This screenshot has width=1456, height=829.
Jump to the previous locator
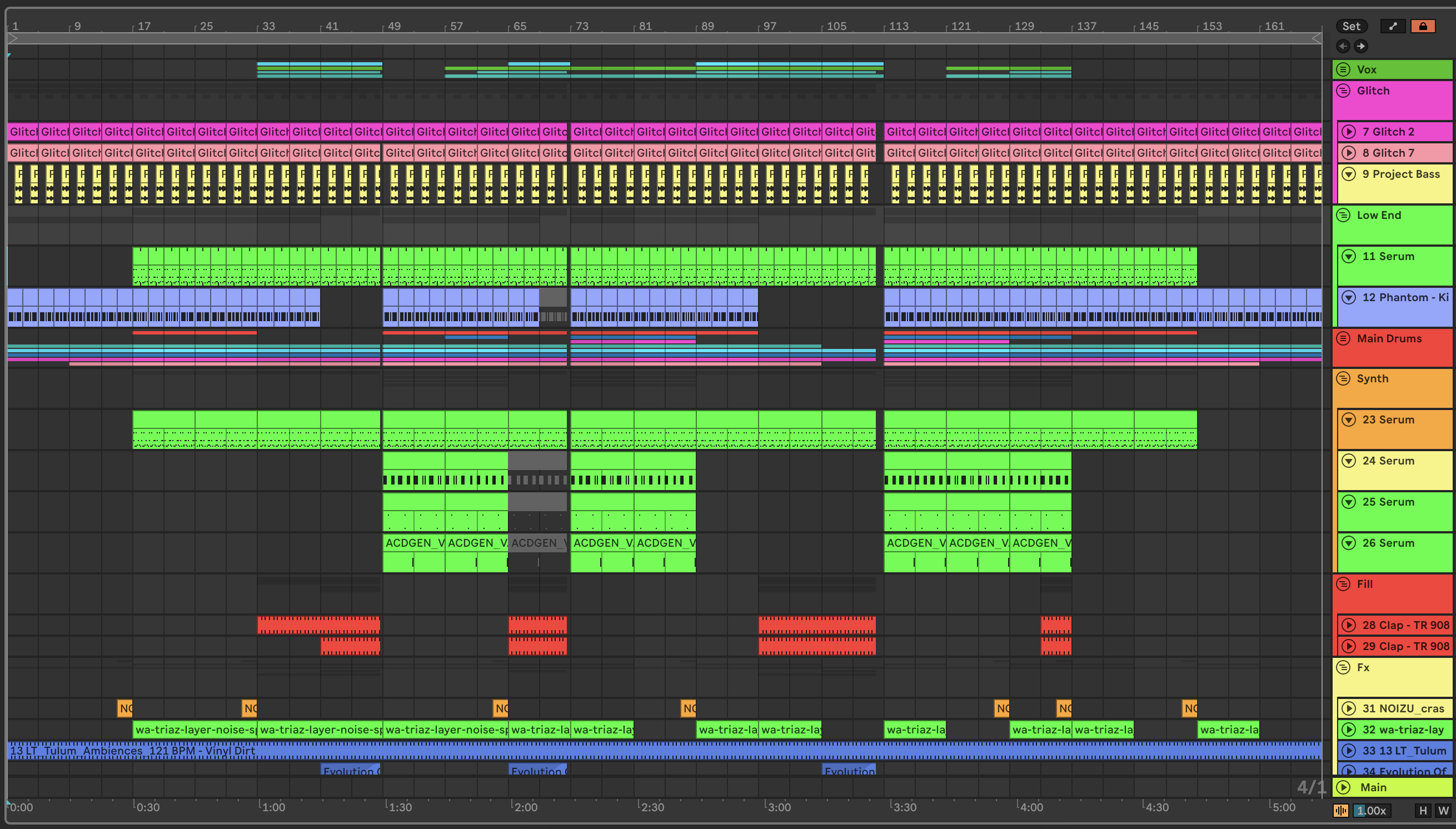tap(1343, 46)
